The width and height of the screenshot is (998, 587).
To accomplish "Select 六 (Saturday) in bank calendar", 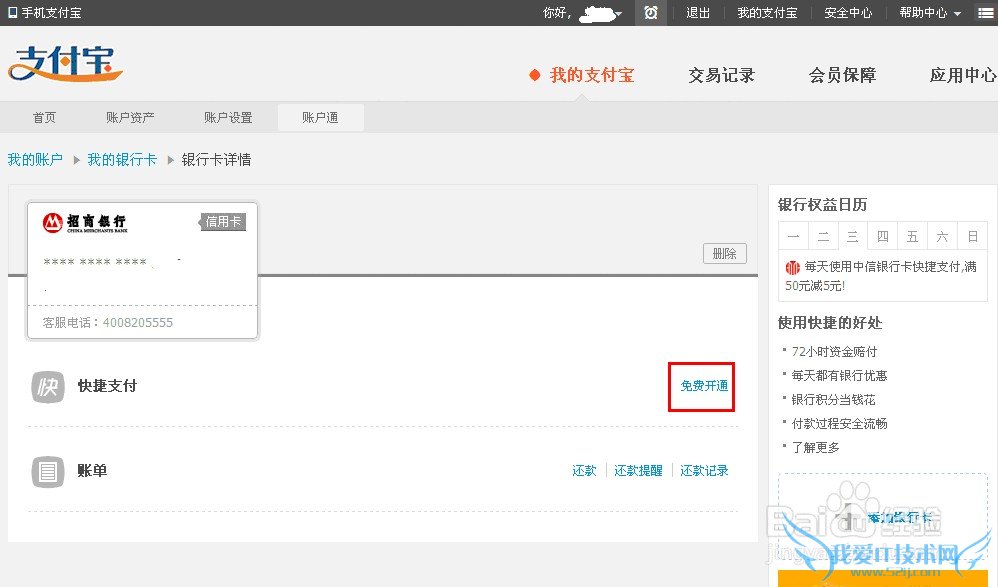I will [x=943, y=237].
